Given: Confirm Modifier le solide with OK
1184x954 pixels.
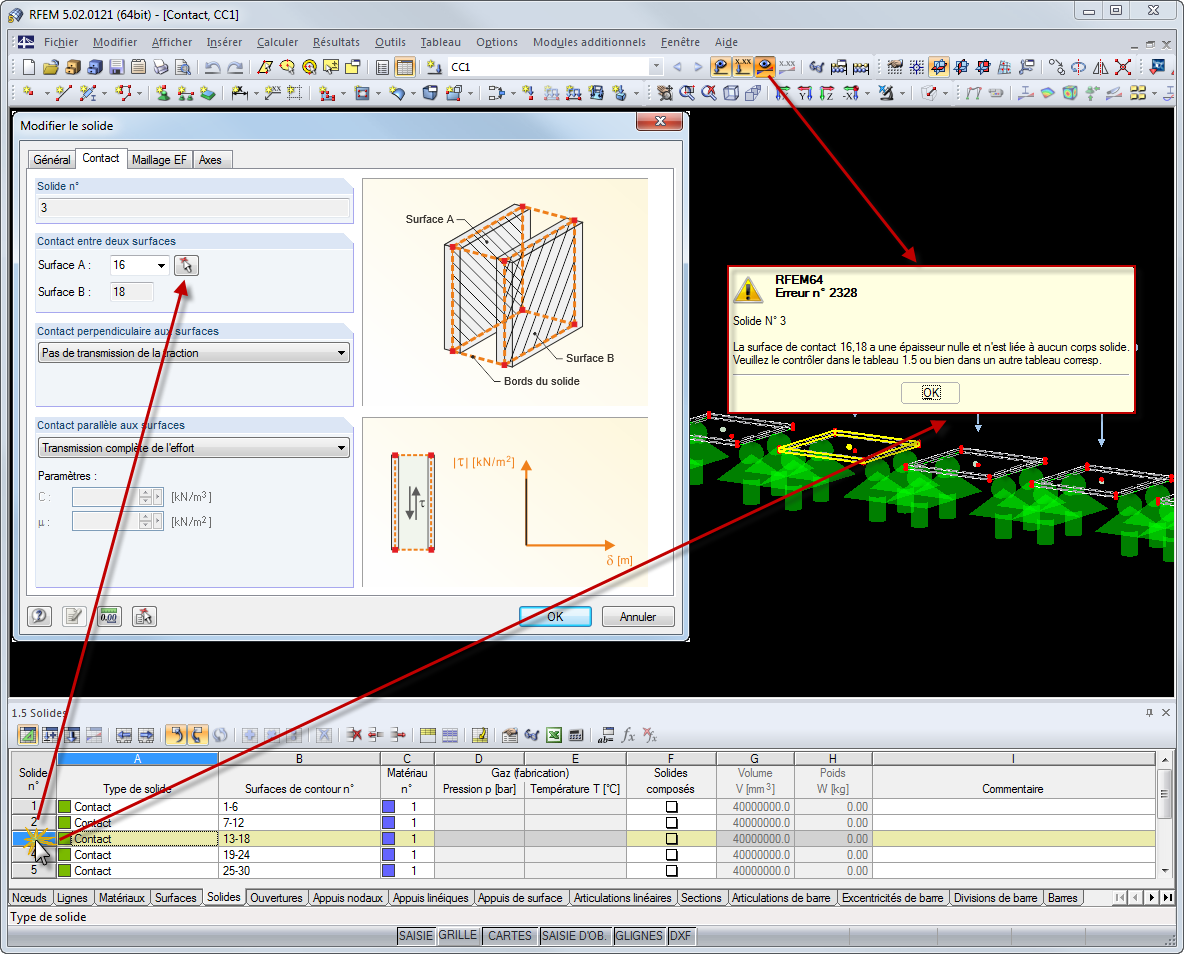Looking at the screenshot, I should [x=555, y=616].
